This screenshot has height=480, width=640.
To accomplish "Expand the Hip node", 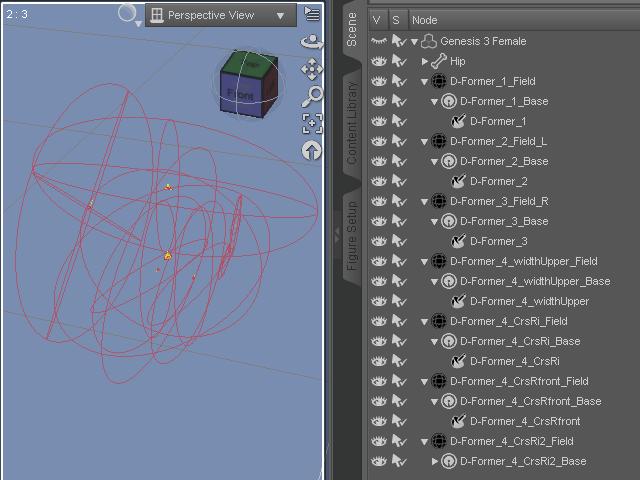I will pyautogui.click(x=424, y=61).
